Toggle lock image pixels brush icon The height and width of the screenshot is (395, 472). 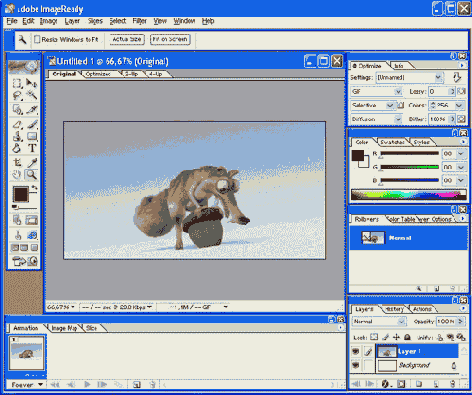(x=386, y=337)
